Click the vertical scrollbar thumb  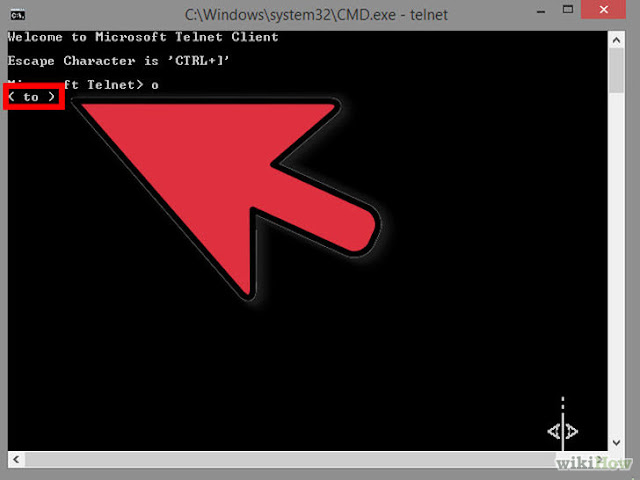tap(616, 70)
